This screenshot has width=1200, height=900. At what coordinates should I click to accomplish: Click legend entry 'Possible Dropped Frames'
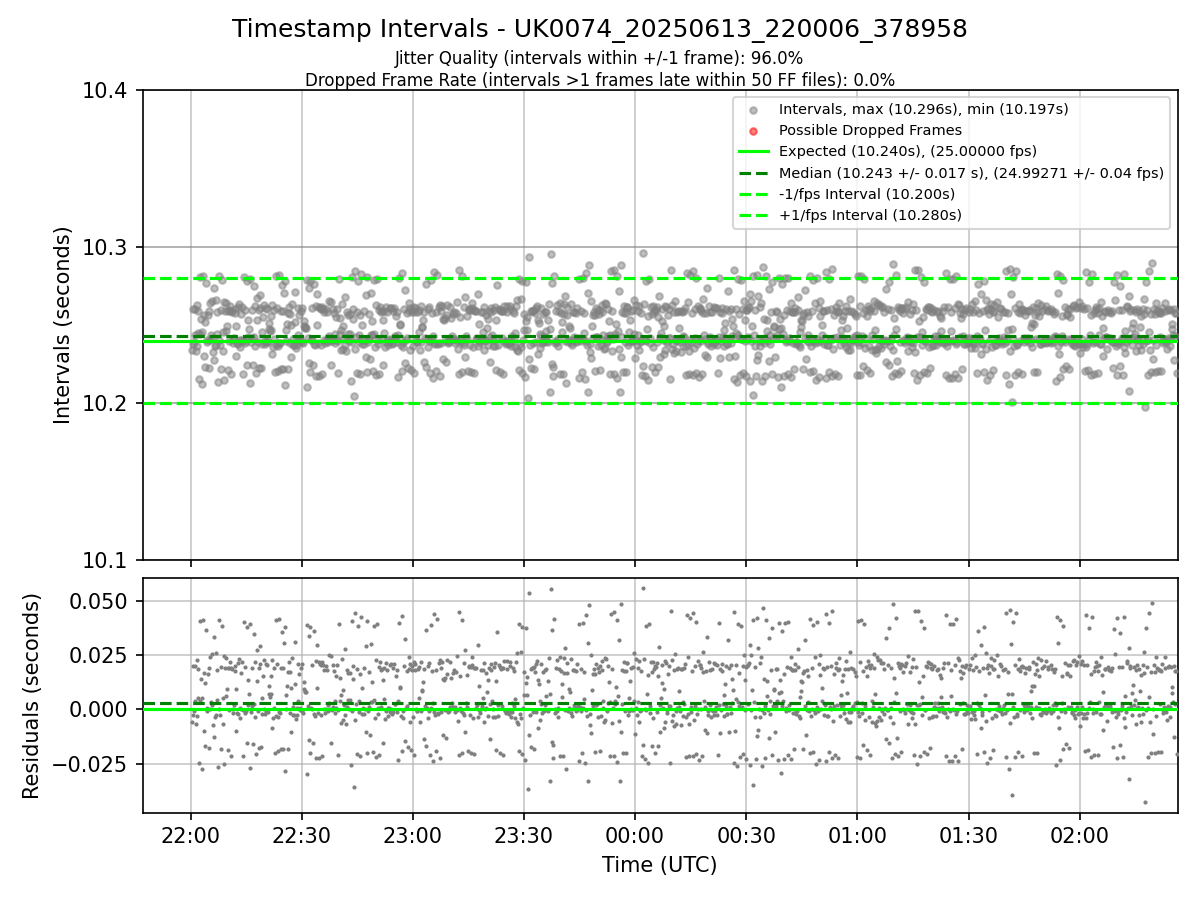coord(870,130)
